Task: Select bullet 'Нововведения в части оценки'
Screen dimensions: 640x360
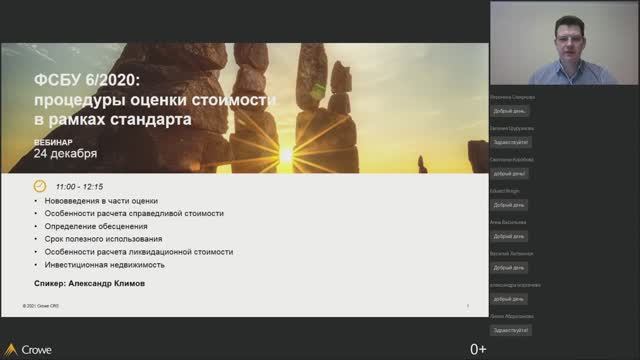Action: [101, 201]
